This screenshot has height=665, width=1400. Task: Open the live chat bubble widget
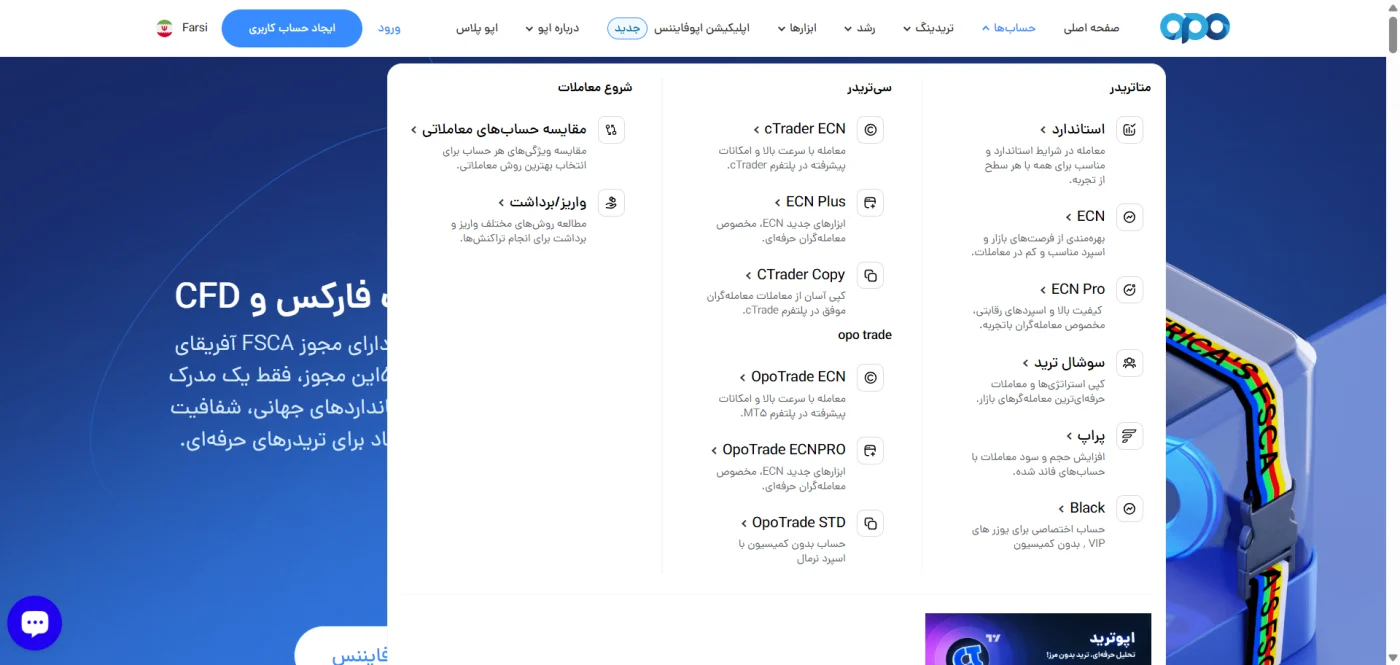[x=35, y=623]
